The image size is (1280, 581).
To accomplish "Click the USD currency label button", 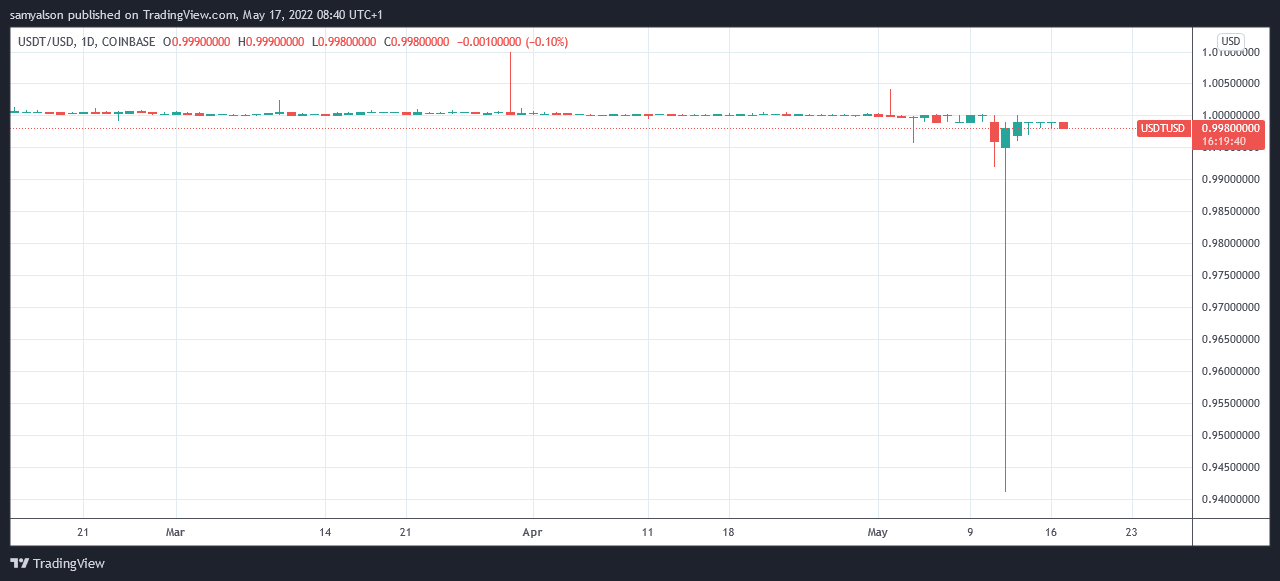I will (1230, 41).
